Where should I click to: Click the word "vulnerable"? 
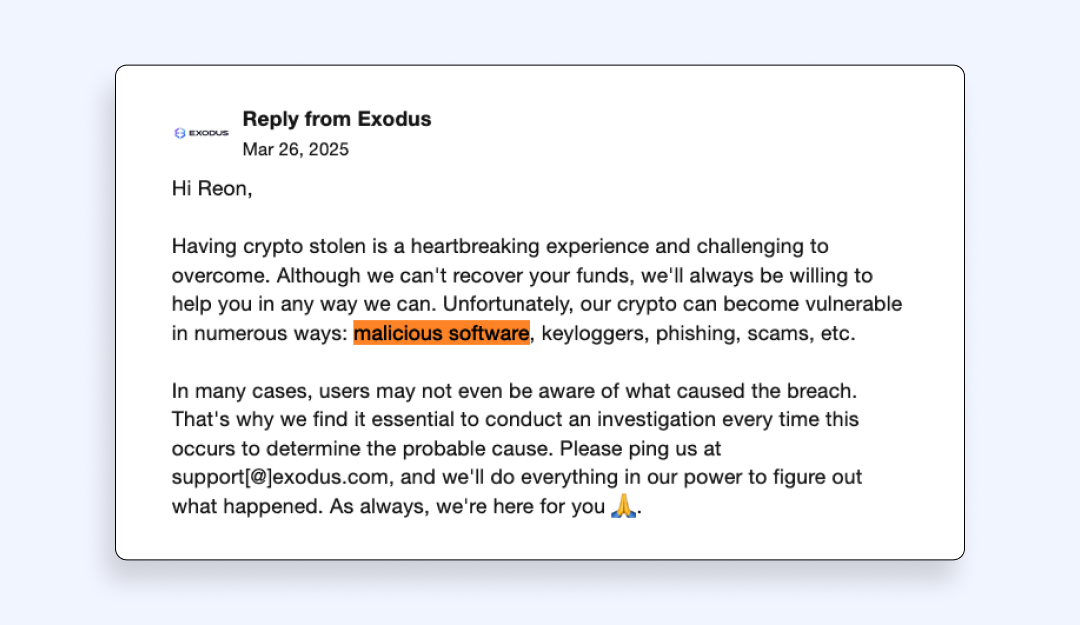pos(840,304)
